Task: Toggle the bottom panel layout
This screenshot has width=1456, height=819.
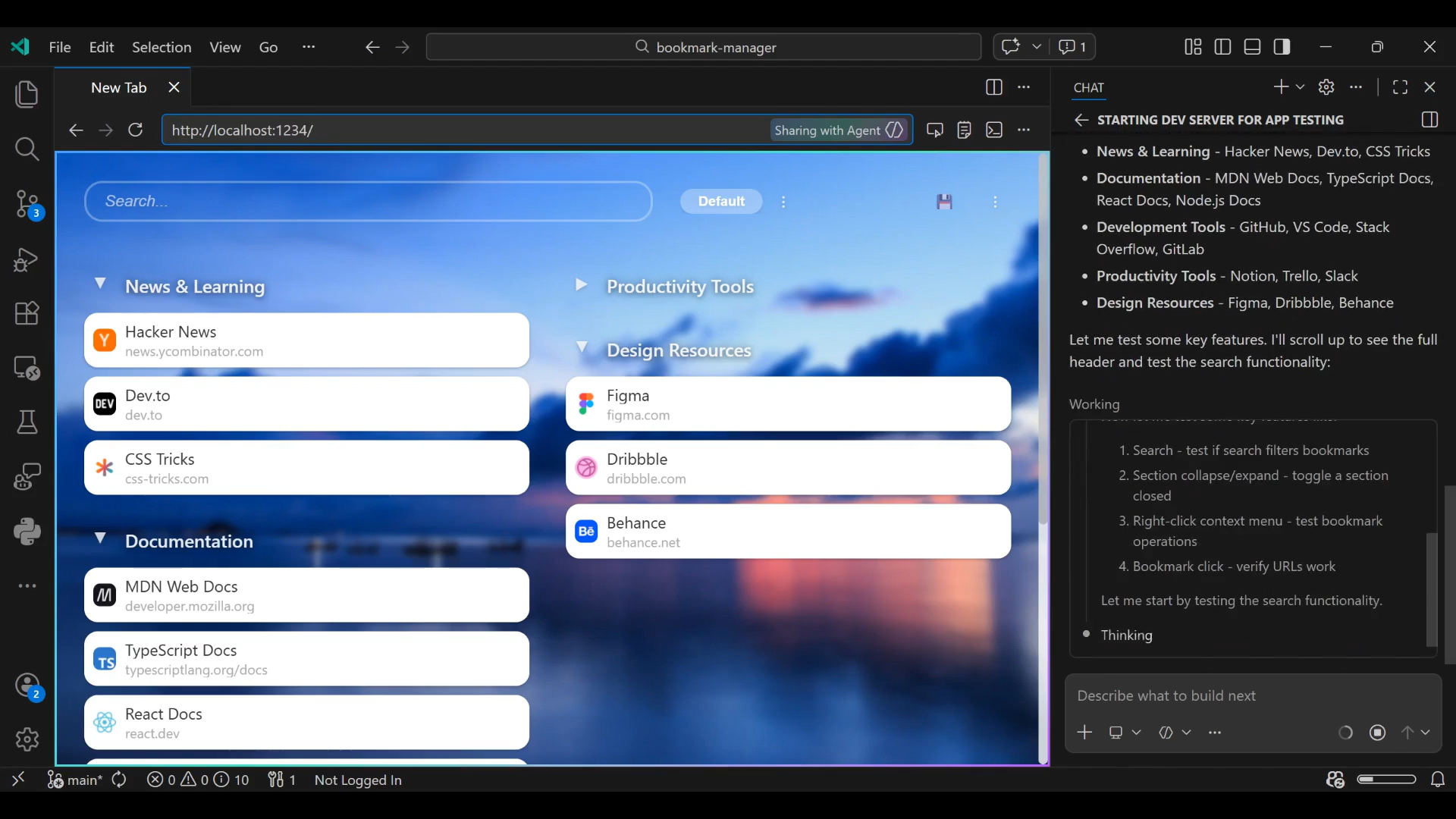Action: [1252, 47]
